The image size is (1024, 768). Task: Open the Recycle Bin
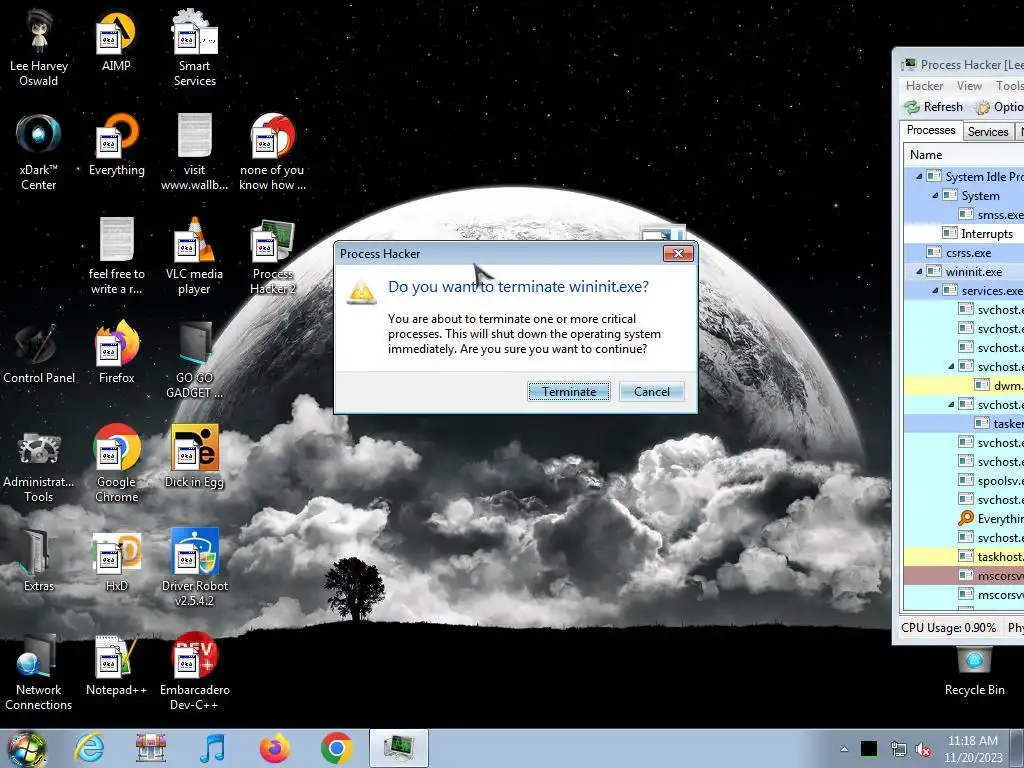tap(974, 671)
